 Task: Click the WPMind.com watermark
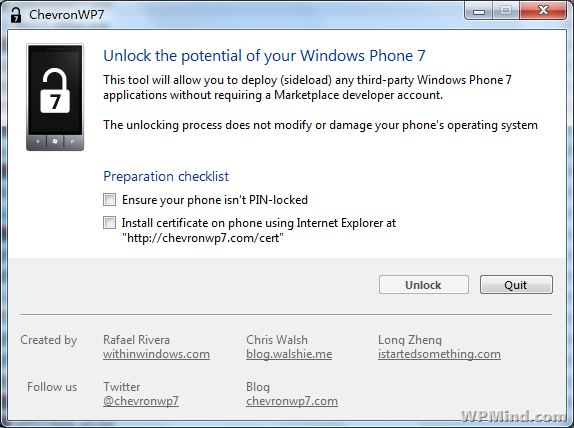point(514,417)
